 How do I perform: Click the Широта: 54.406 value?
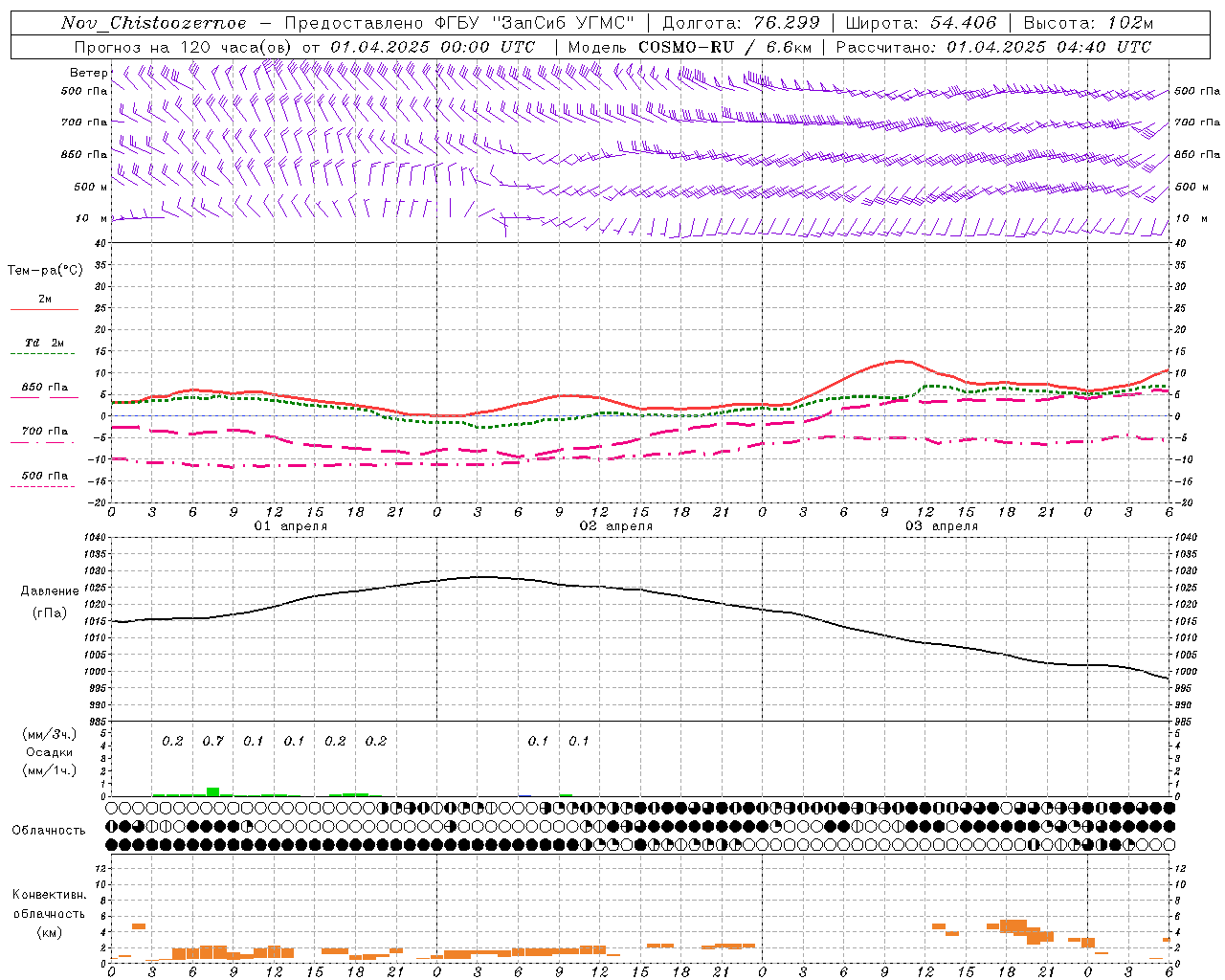point(921,23)
